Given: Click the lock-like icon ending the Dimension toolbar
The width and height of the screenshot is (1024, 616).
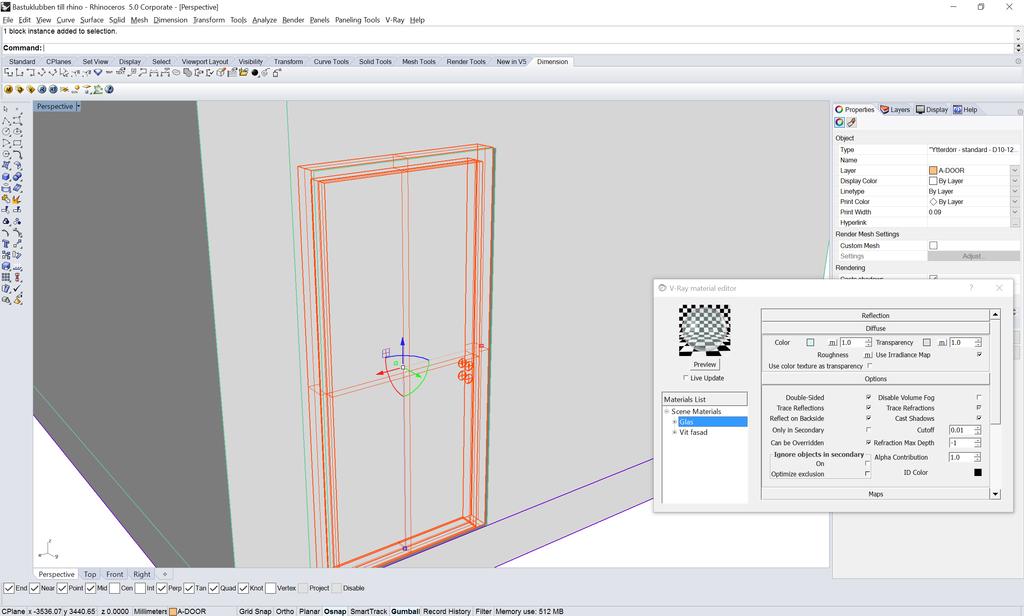Looking at the screenshot, I should coord(277,73).
